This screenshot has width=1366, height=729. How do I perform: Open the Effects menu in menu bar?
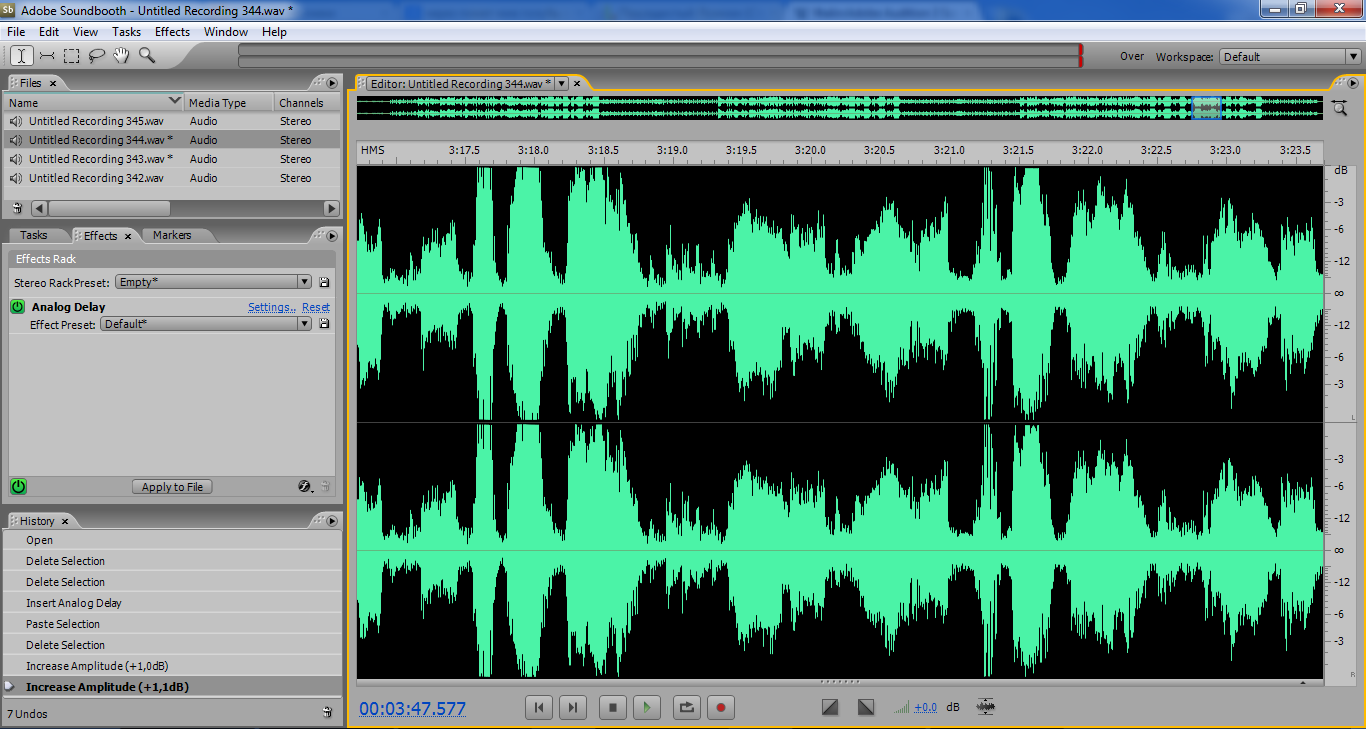172,32
